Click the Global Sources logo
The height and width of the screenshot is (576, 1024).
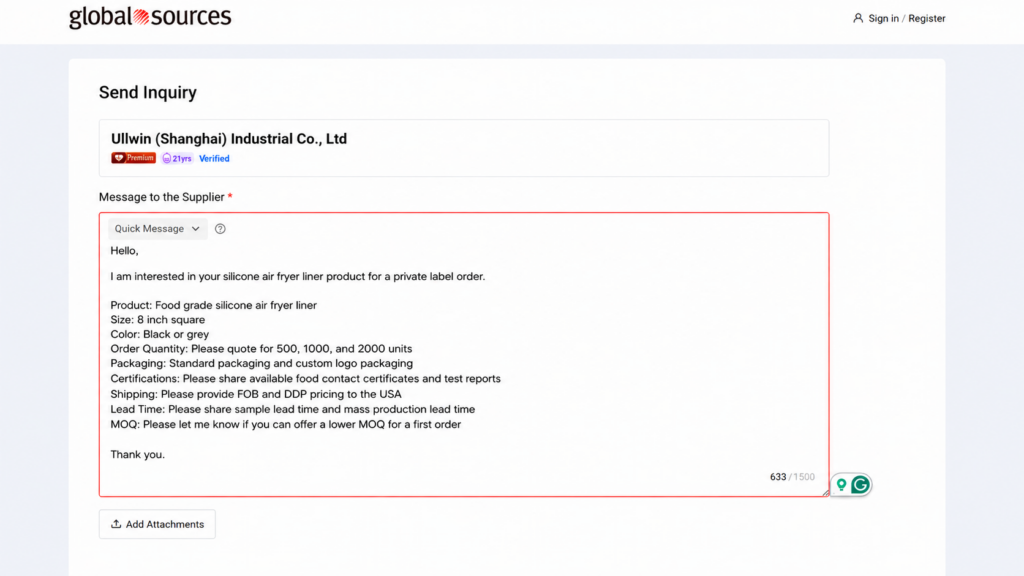pyautogui.click(x=150, y=17)
